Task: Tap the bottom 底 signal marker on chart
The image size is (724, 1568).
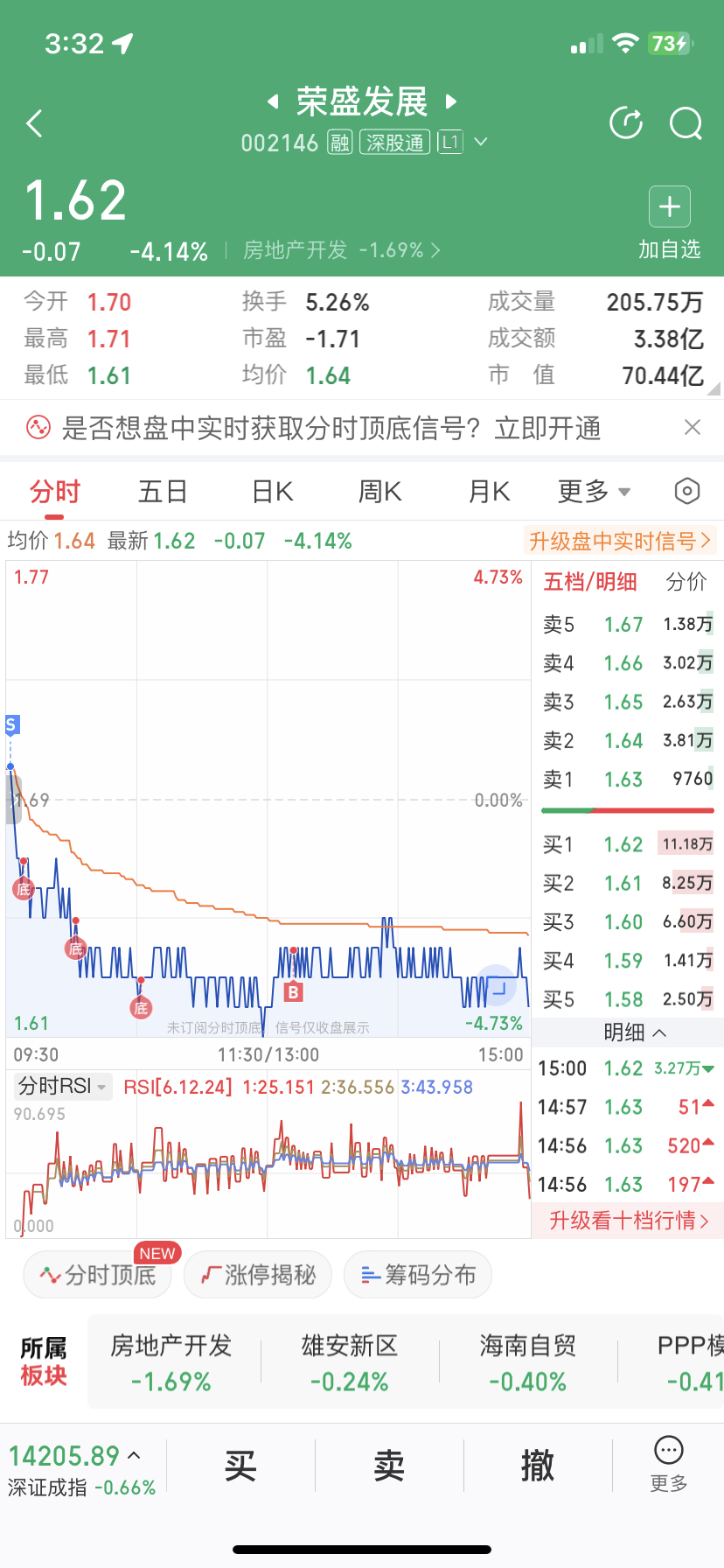Action: [x=140, y=1008]
